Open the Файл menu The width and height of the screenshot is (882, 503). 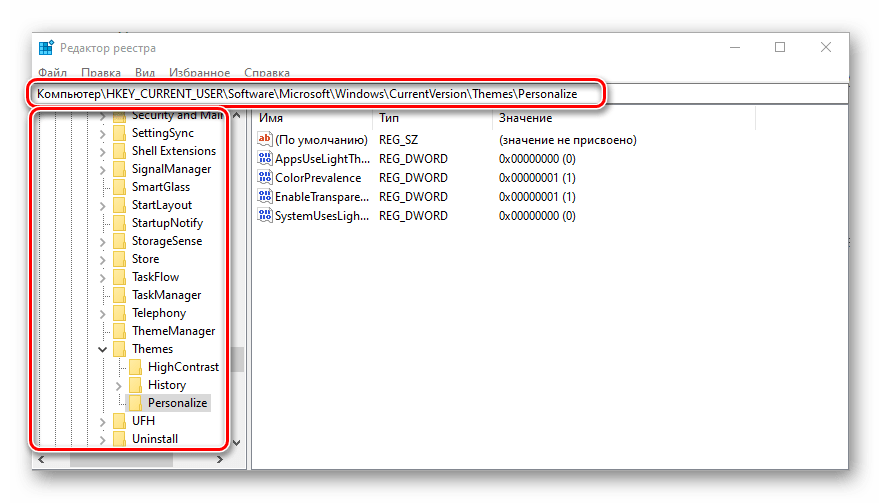point(53,73)
